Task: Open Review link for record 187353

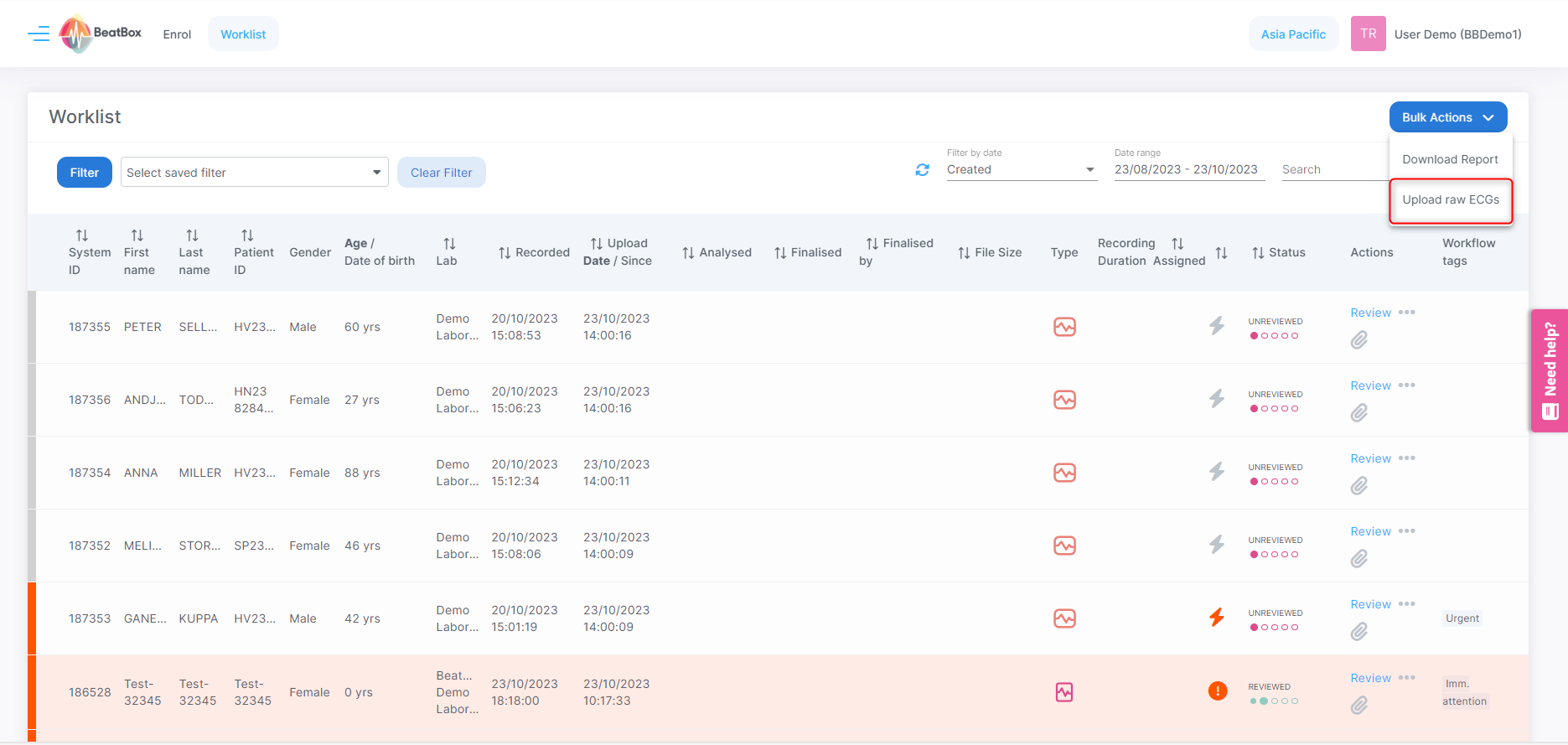Action: (x=1370, y=604)
